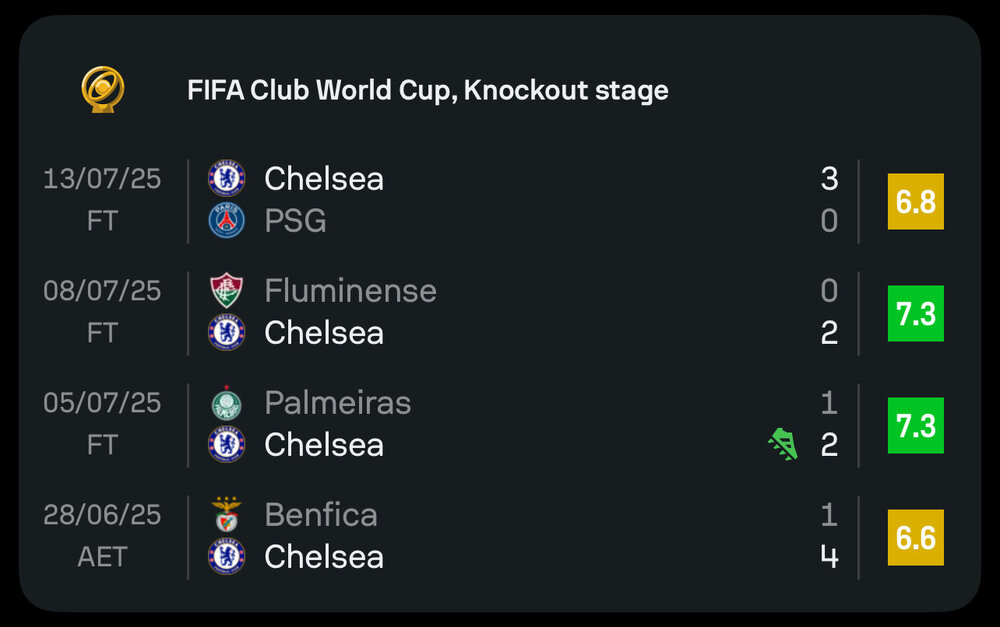Click Chelsea crest in the Benfica match

(x=226, y=557)
